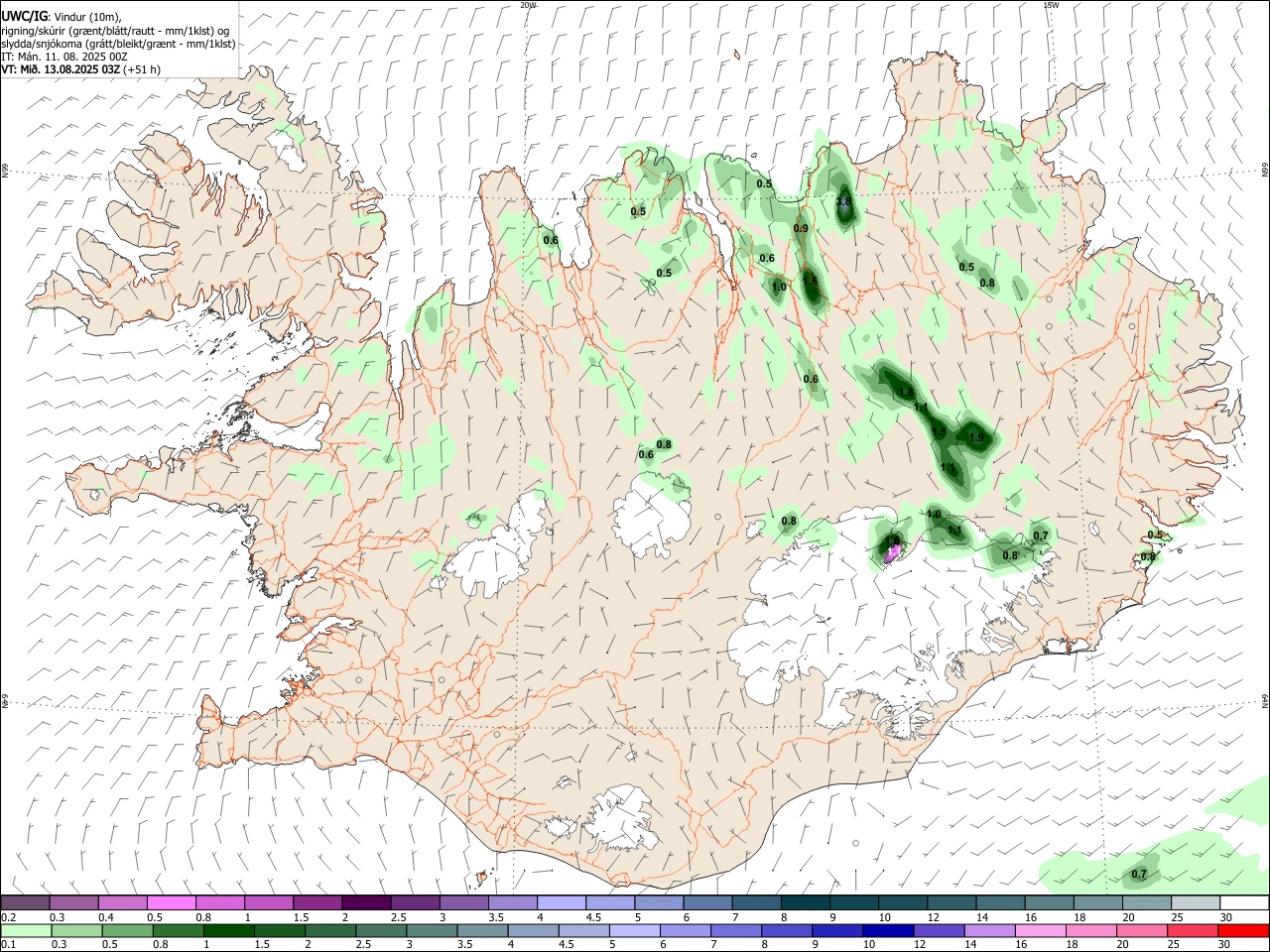Choose the light pink swatch at rain-scale 16
Screen dimensions: 1270x952
click(1040, 931)
